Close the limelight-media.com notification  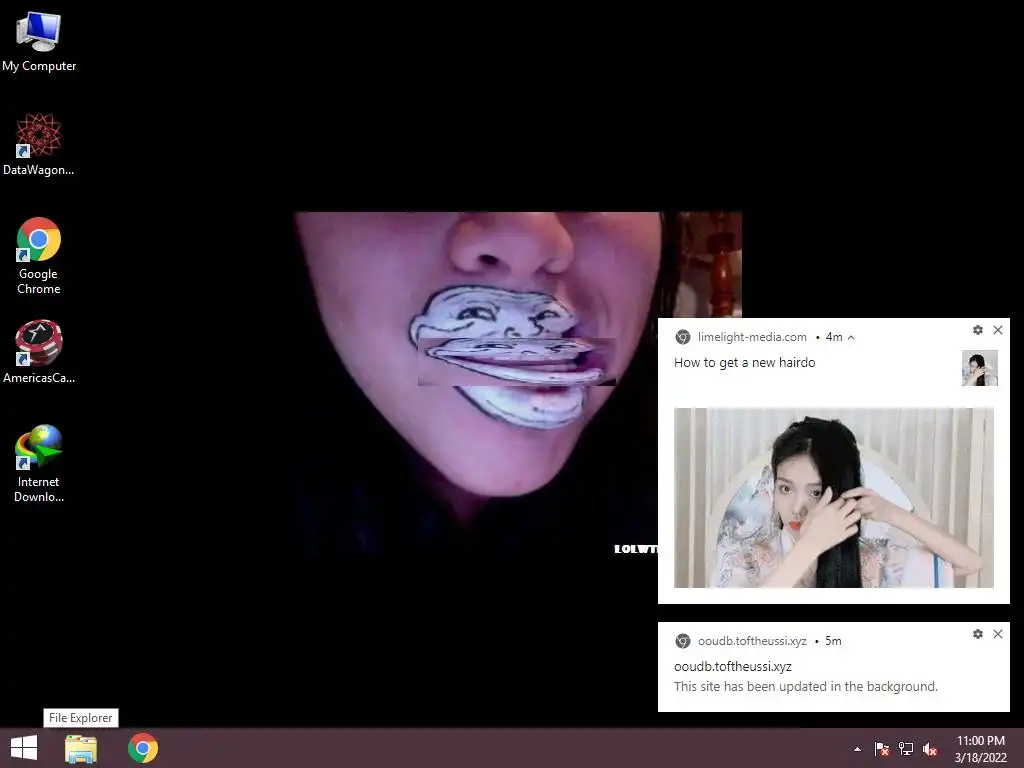(x=998, y=330)
